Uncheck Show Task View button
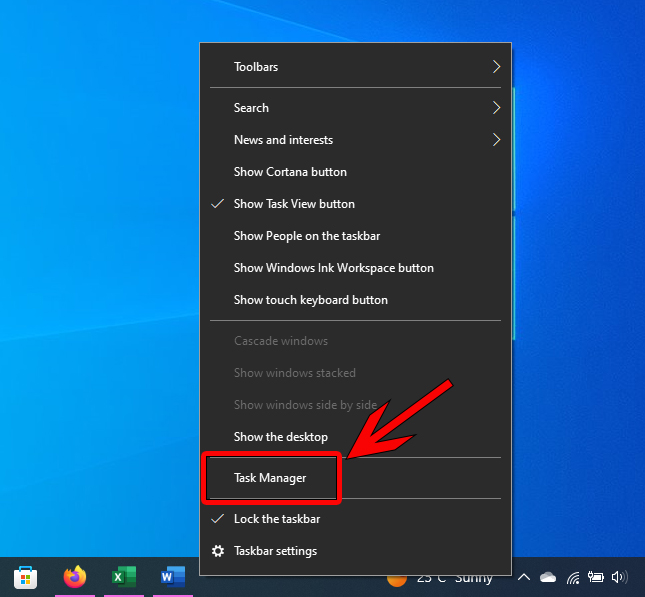Screen dimensions: 645x597 355,204
